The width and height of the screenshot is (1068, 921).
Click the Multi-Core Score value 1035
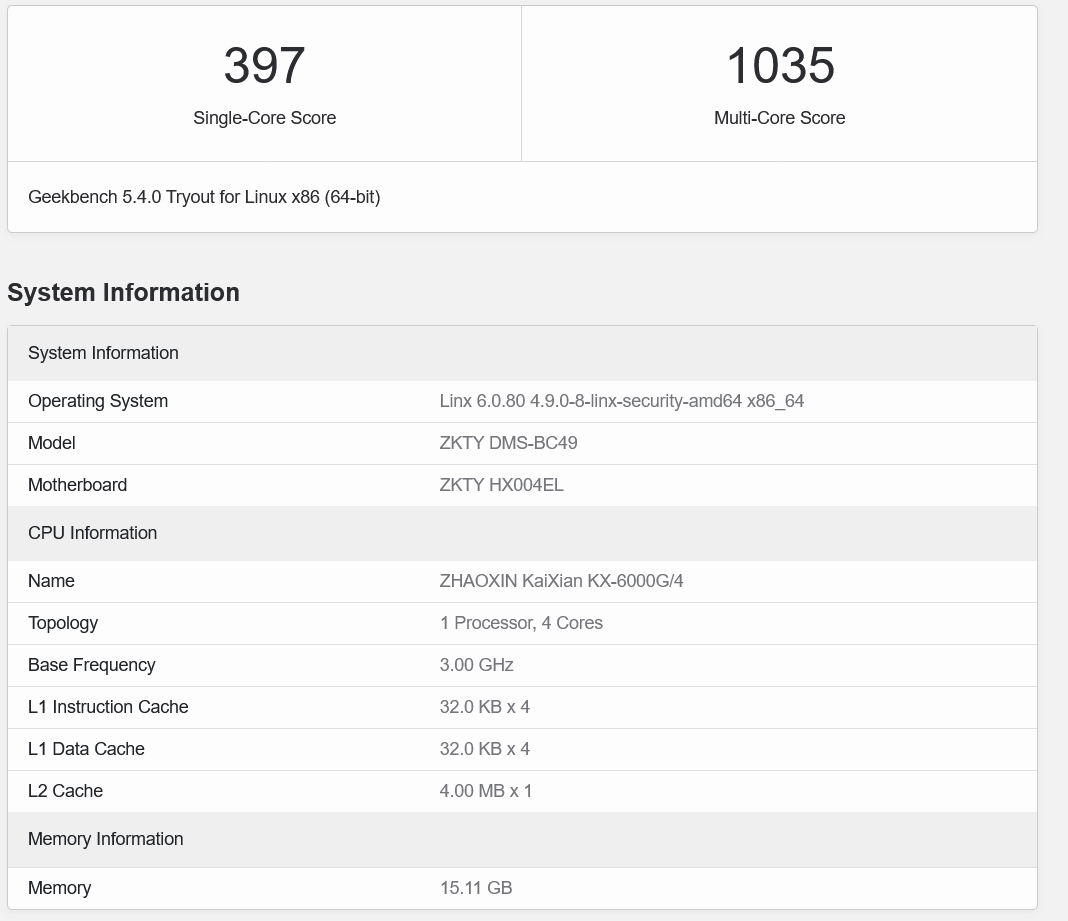779,66
